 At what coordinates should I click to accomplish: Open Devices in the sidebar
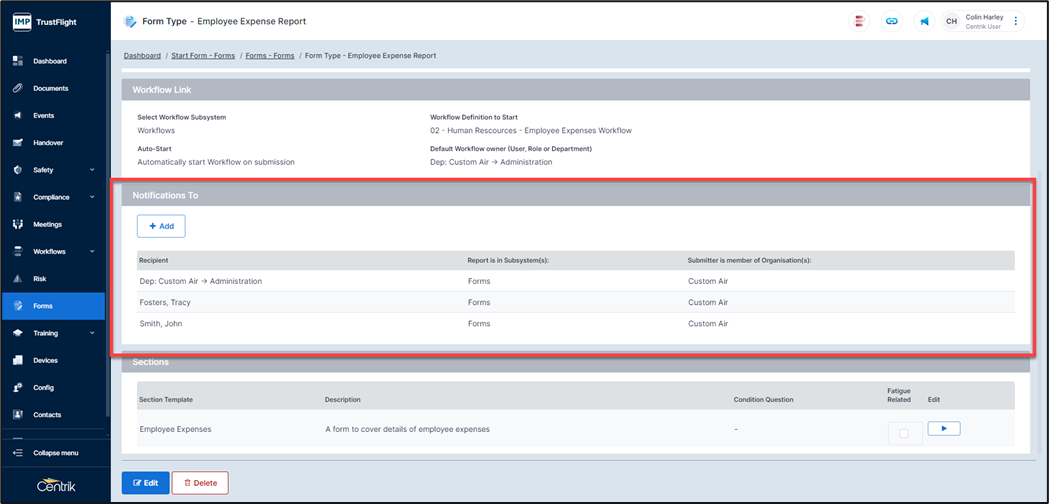pyautogui.click(x=45, y=360)
